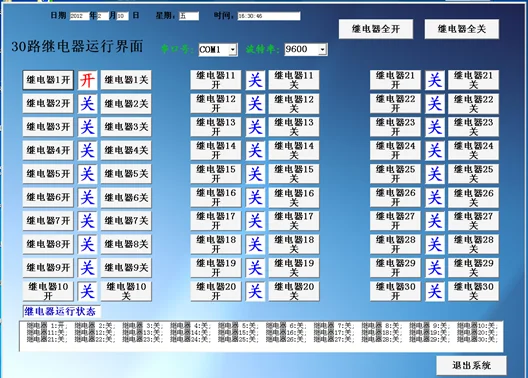Click relay 2 blue 关 status indicator

pos(87,103)
